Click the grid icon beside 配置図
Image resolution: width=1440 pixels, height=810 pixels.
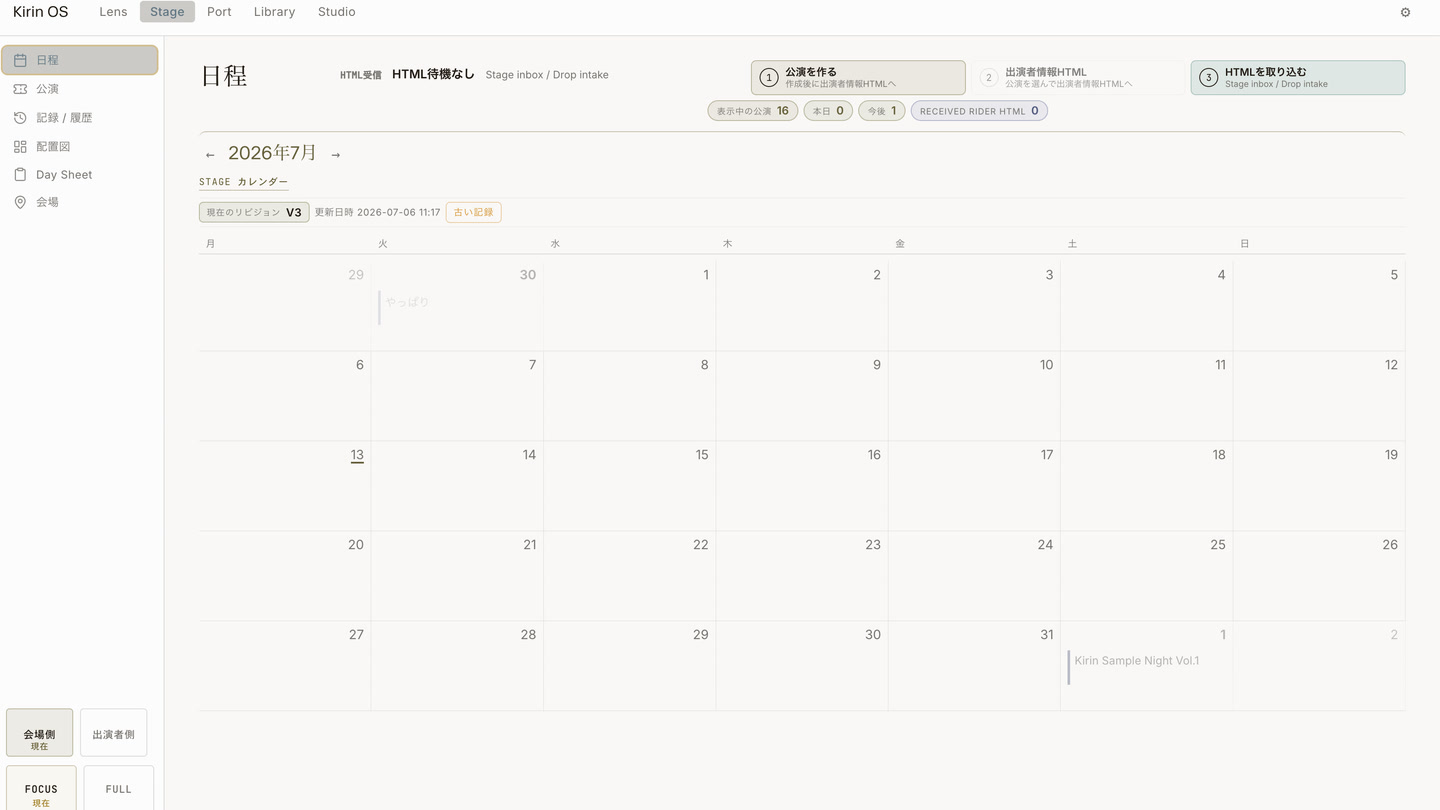pos(20,146)
